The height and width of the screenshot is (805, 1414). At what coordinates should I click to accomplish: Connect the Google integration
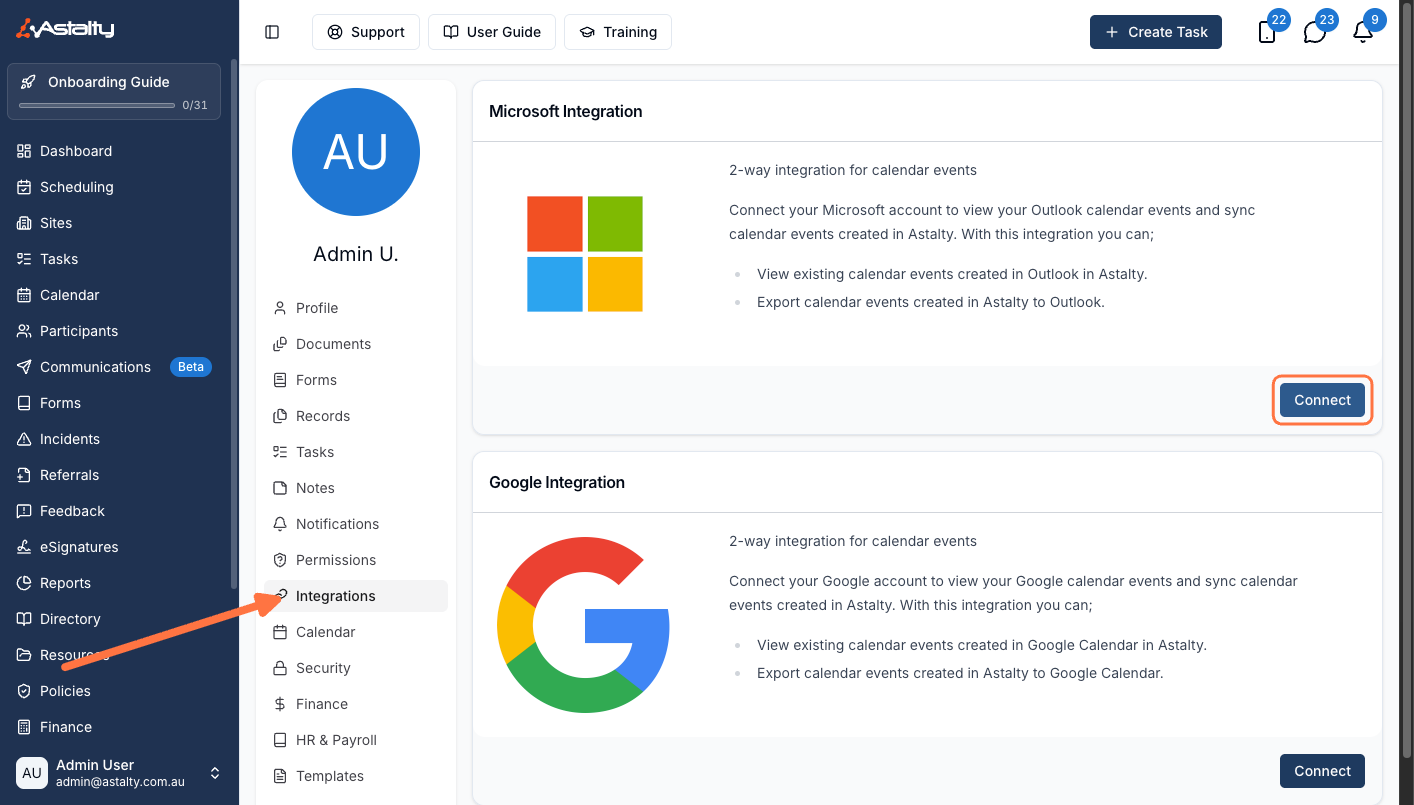1322,771
